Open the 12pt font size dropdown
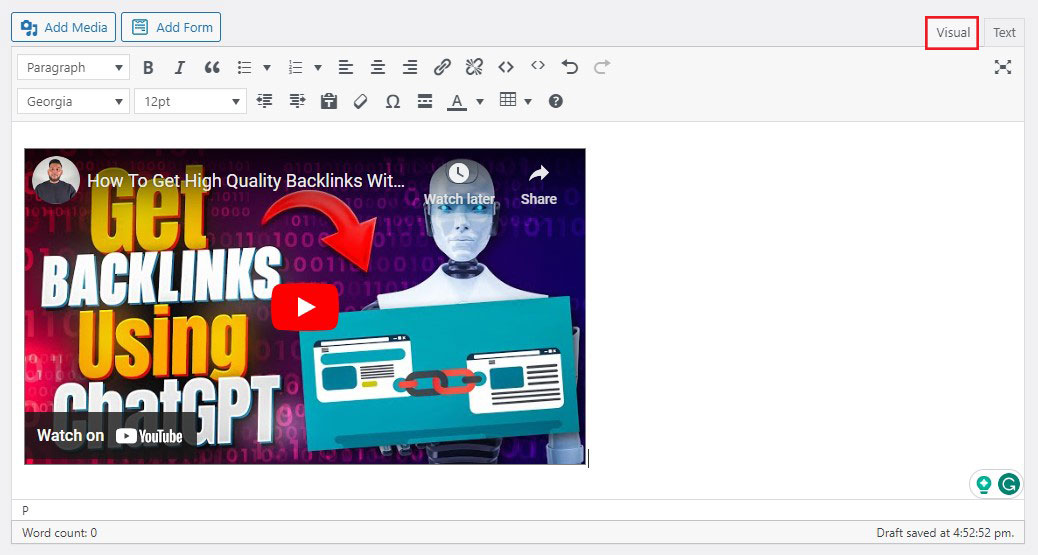 point(191,102)
